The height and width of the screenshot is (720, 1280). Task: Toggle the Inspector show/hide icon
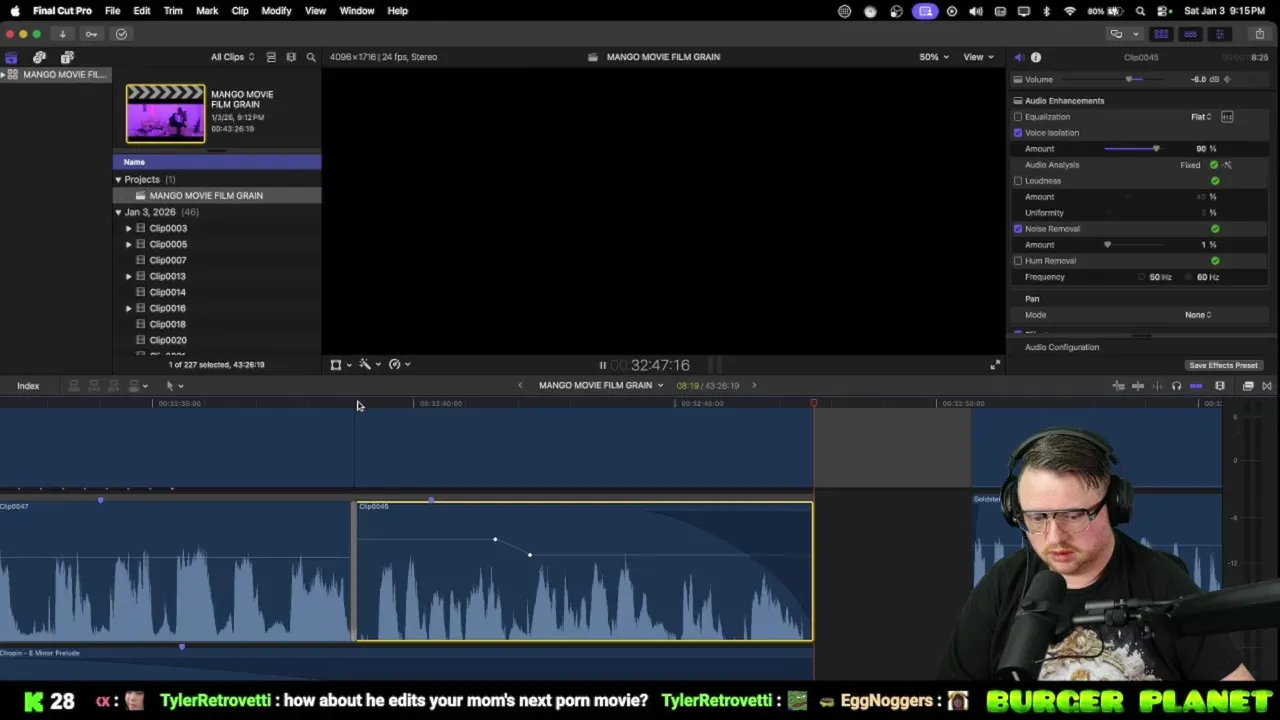pos(1219,34)
